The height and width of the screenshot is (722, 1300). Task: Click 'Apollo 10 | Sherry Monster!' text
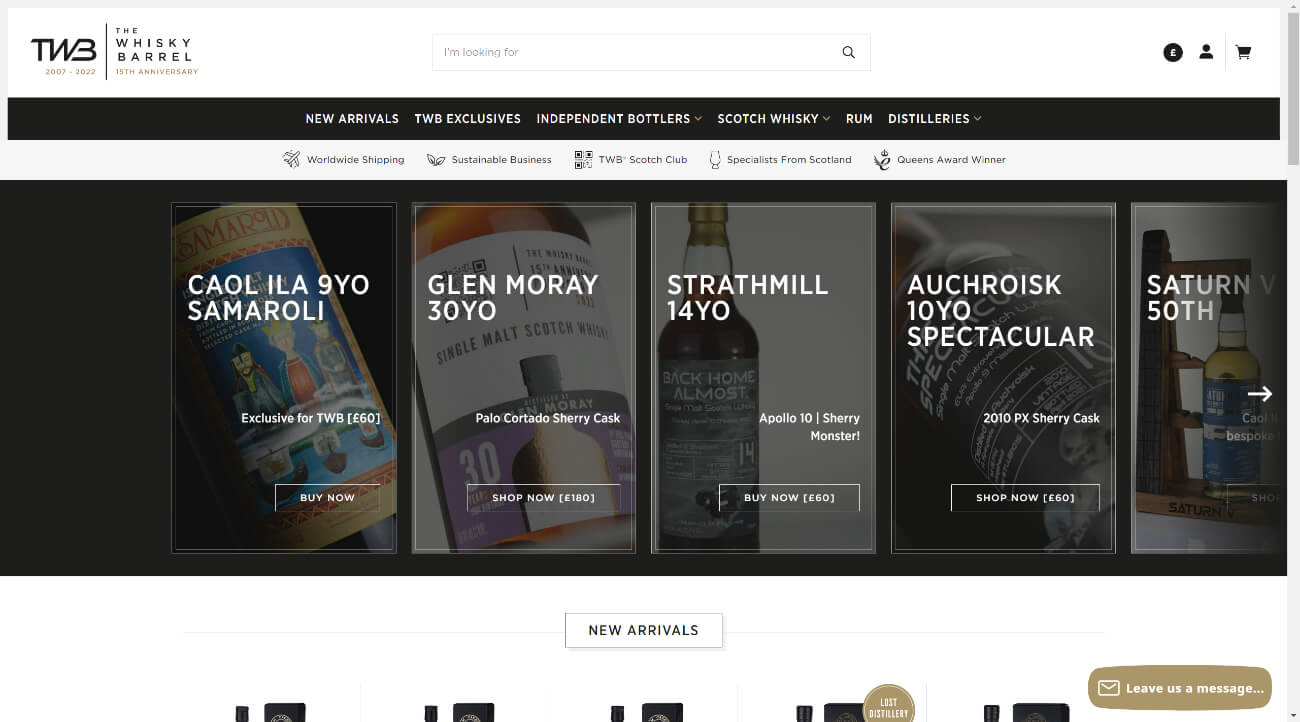pyautogui.click(x=809, y=427)
